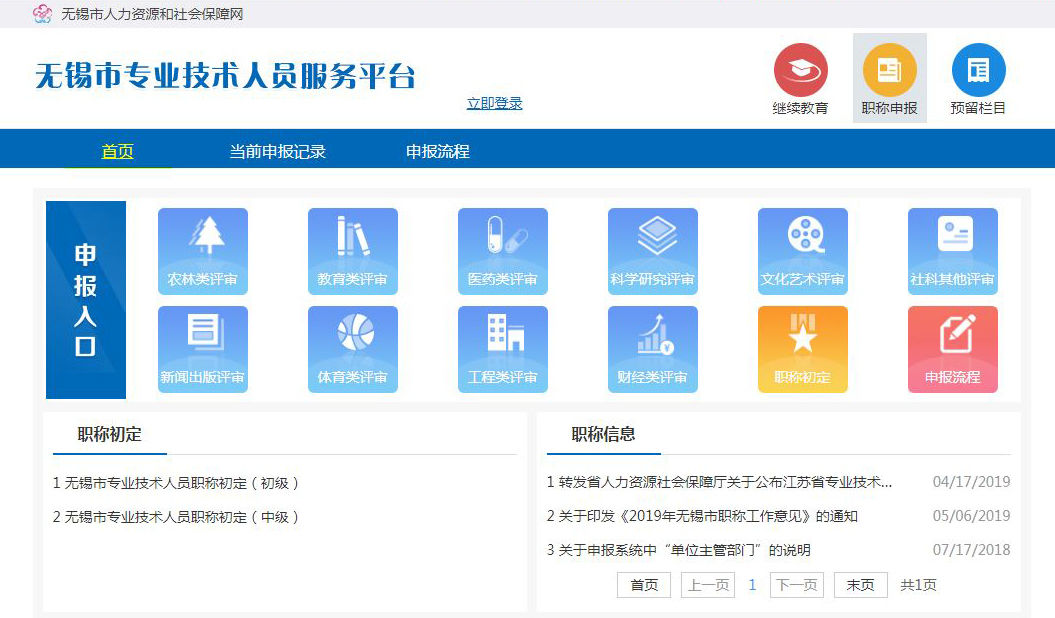Open the 当前申报记录 navigation tab
The height and width of the screenshot is (618, 1055).
(277, 151)
